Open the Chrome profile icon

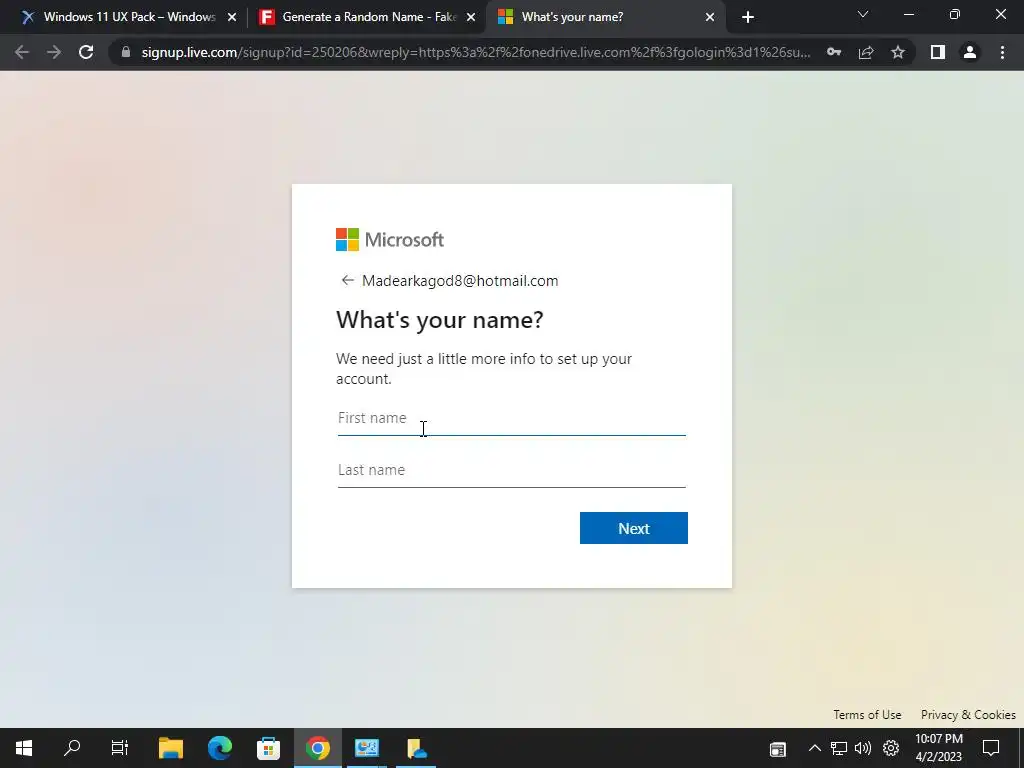tap(970, 52)
